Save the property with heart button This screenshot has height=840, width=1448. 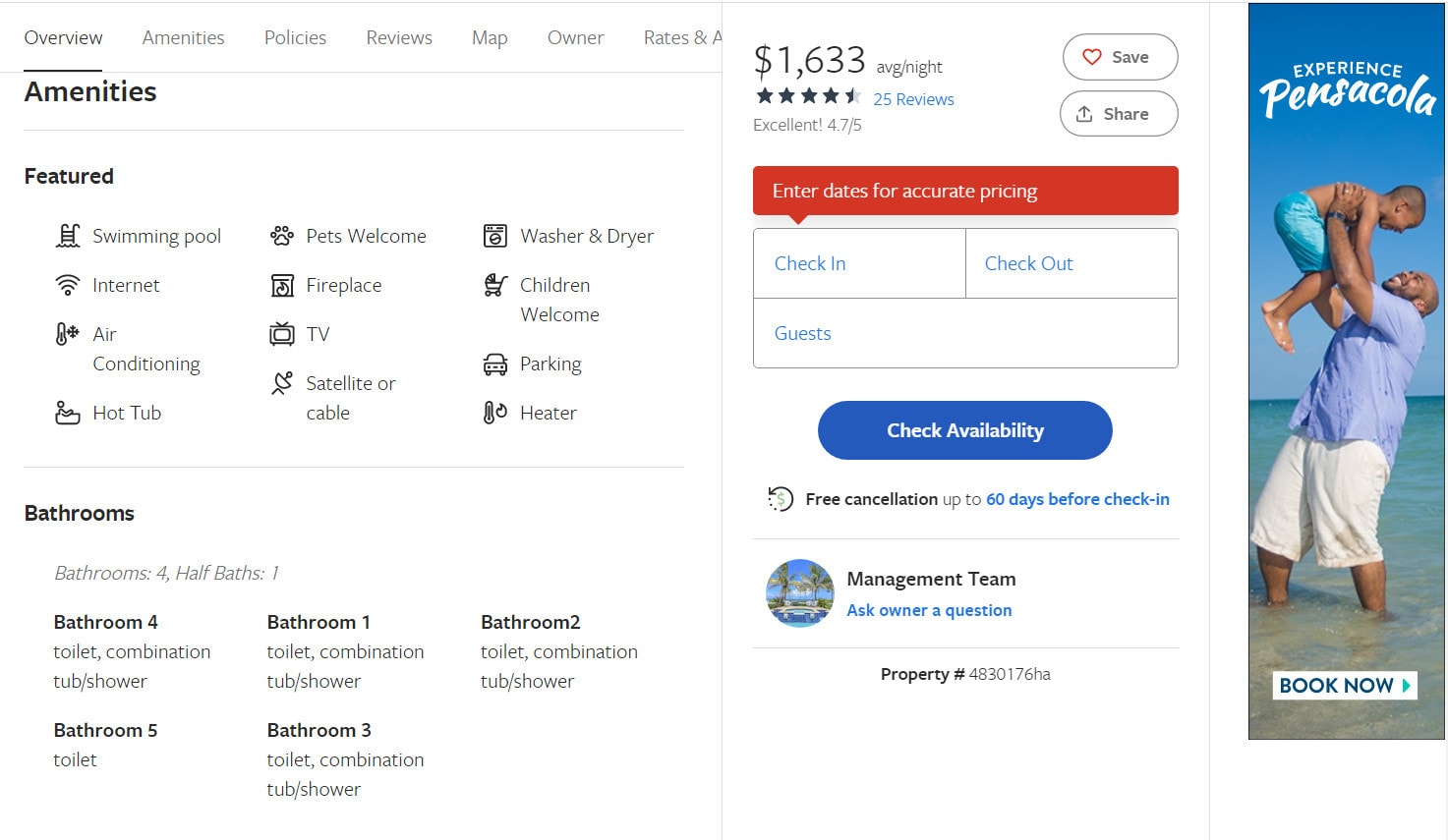(1120, 57)
